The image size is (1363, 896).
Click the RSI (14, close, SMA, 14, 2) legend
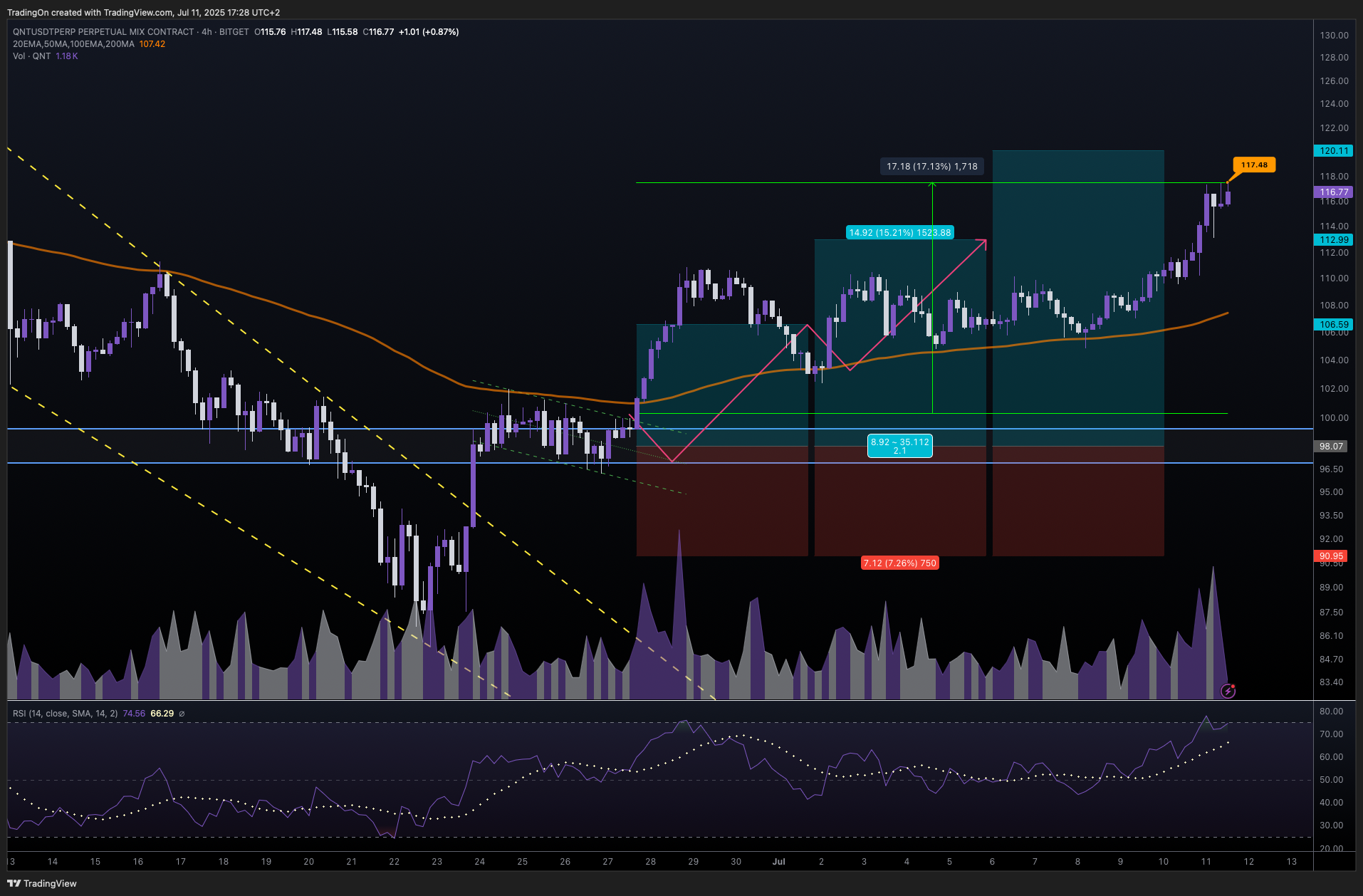pos(66,714)
